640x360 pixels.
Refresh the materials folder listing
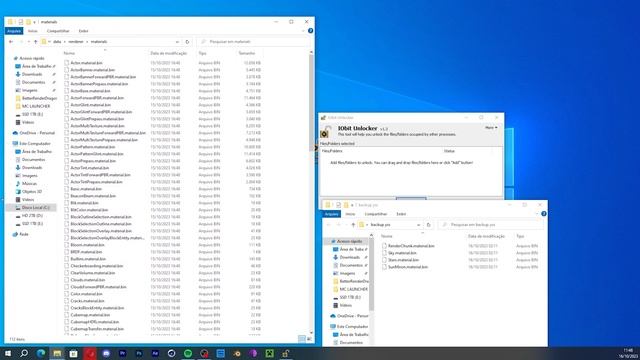[187, 42]
